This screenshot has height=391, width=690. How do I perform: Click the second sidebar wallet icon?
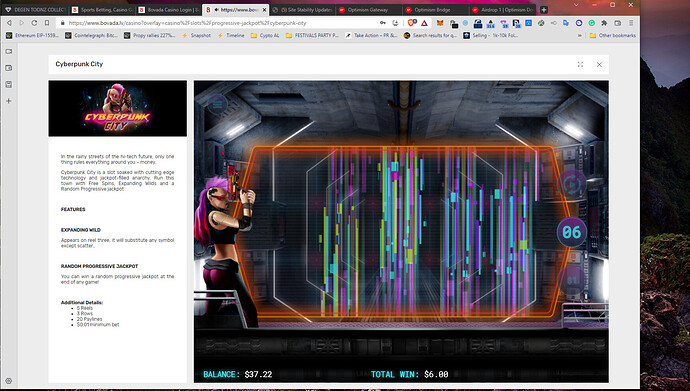(8, 68)
